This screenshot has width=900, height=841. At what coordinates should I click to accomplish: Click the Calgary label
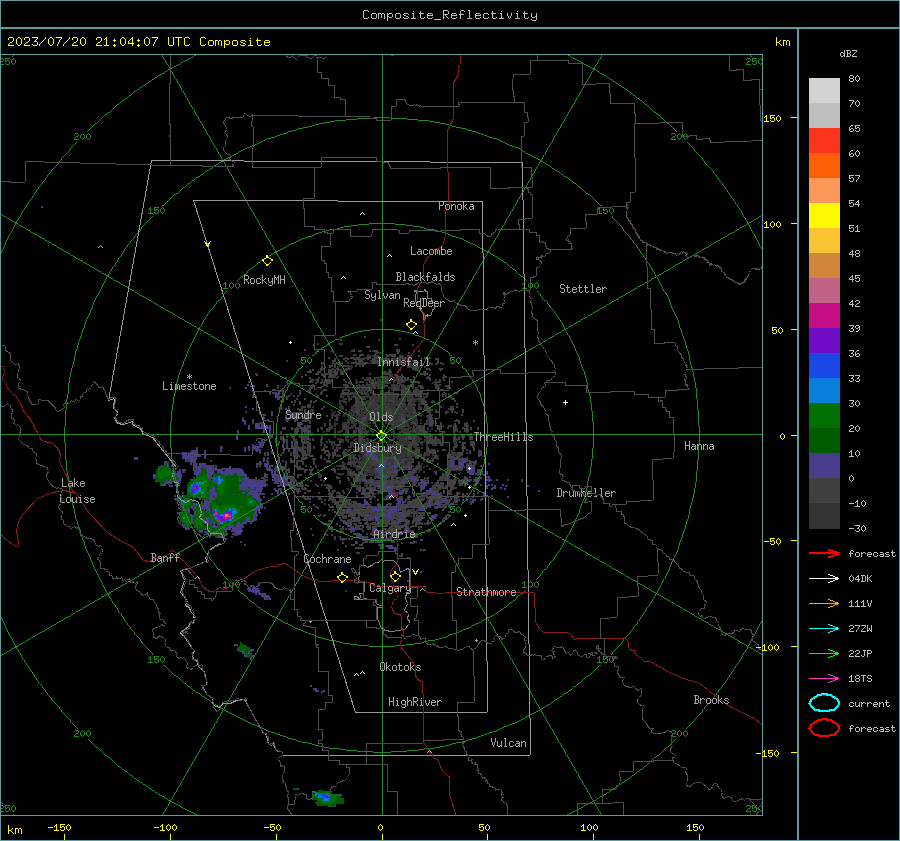coord(390,588)
